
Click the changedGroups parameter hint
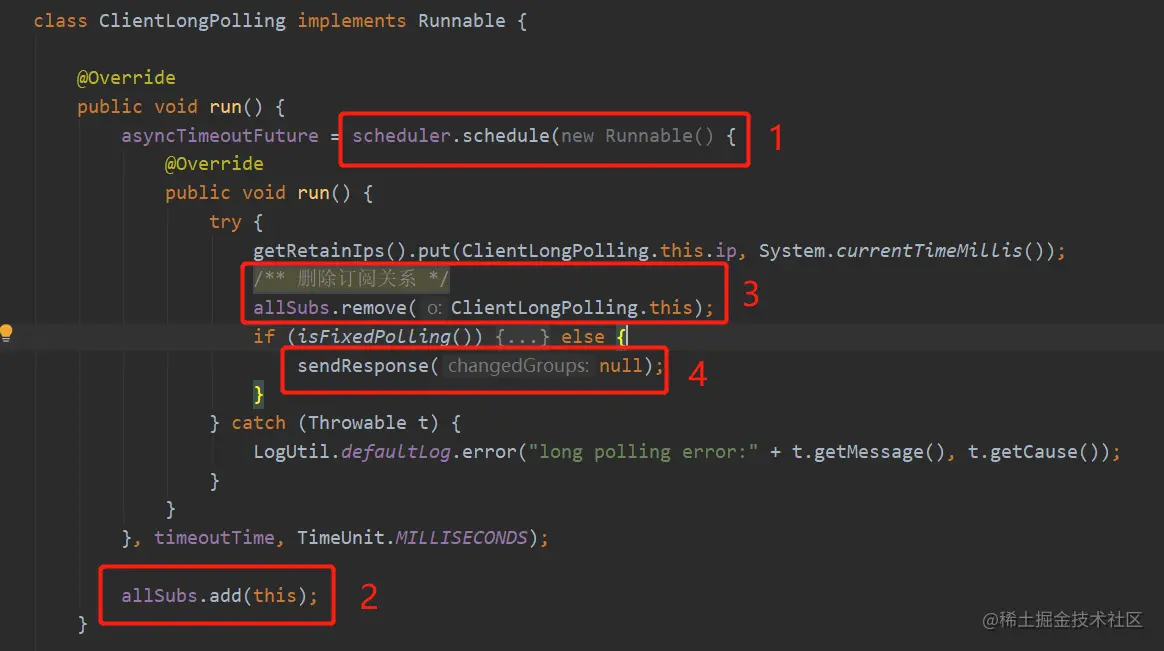(518, 366)
